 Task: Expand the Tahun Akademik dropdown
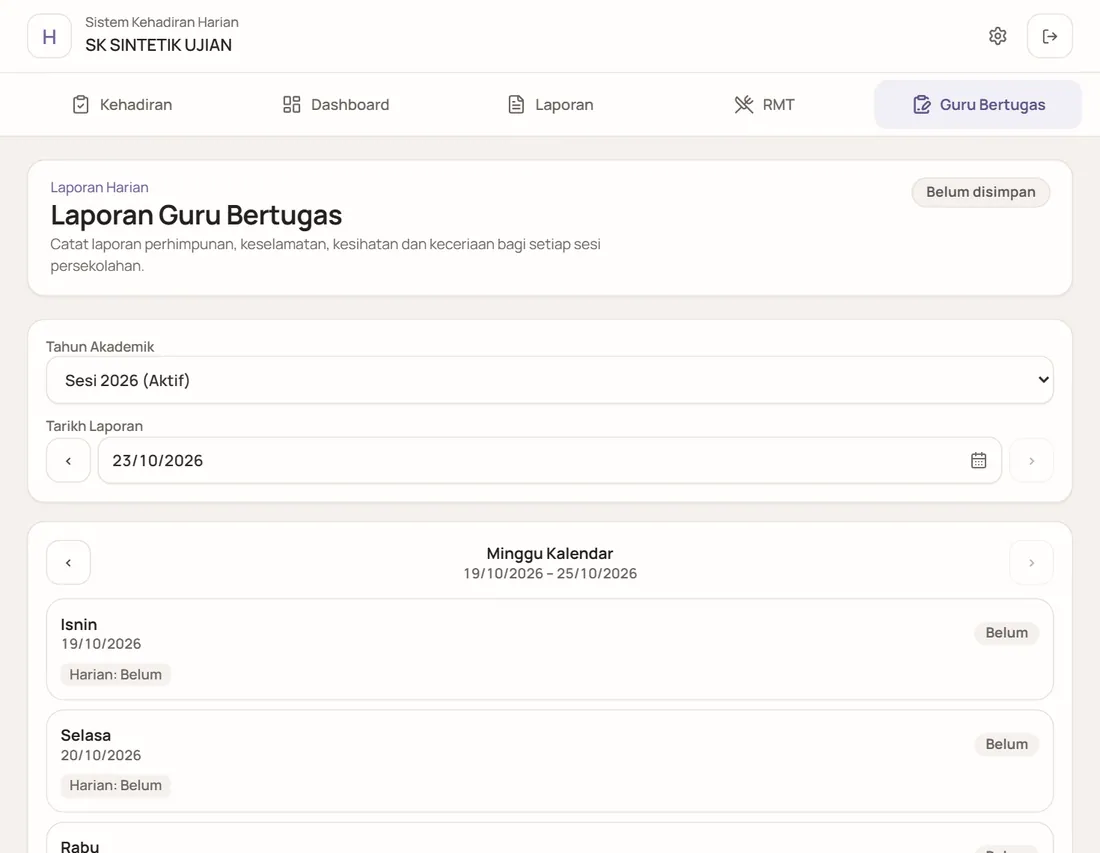(550, 380)
